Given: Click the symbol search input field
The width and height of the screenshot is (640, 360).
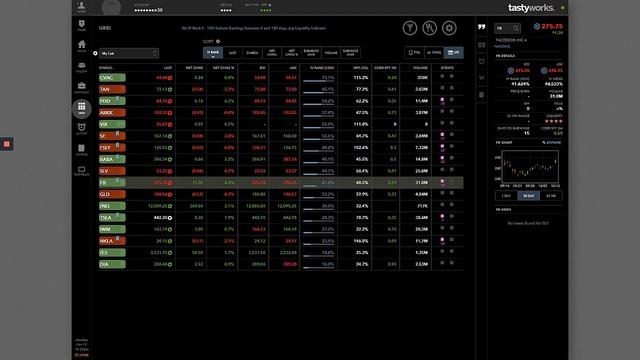Looking at the screenshot, I should [507, 28].
